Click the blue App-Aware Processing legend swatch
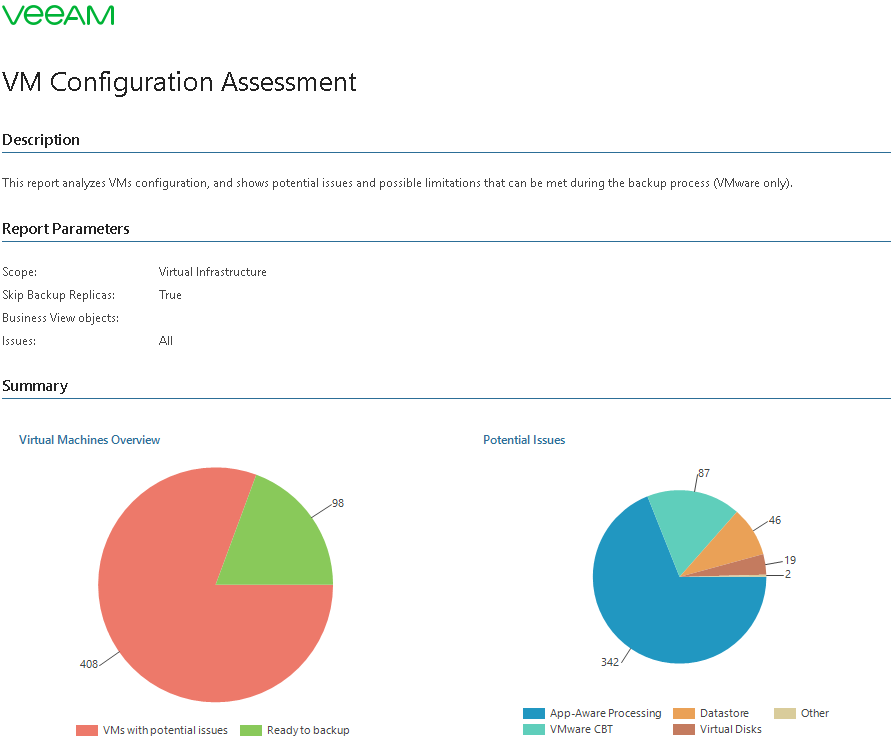This screenshot has height=750, width=891. tap(534, 714)
